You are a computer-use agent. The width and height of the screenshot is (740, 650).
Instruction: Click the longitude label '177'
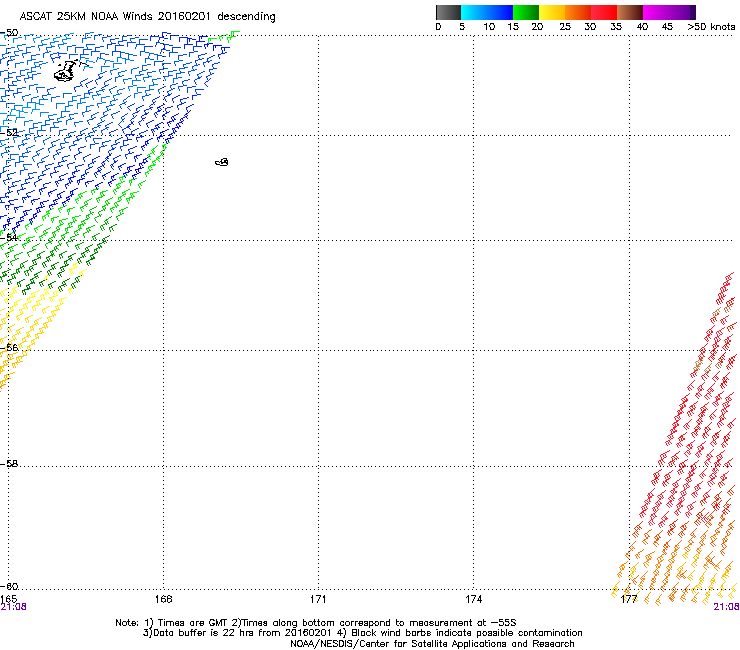pyautogui.click(x=629, y=599)
